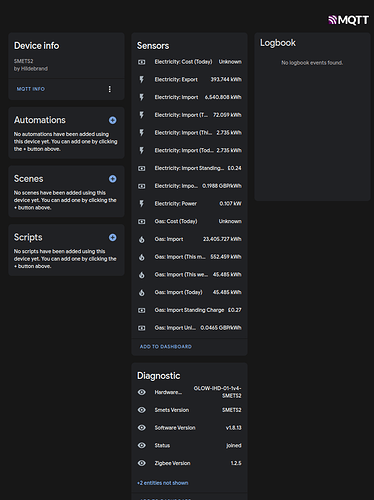Viewport: 374px width, 500px height.
Task: Click the Device info card heading
Action: point(37,46)
